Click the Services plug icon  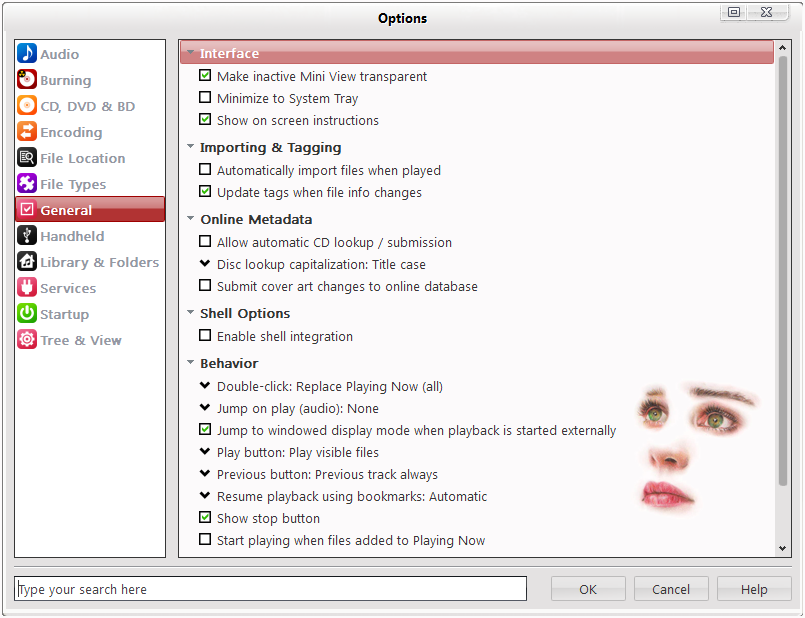click(x=27, y=287)
